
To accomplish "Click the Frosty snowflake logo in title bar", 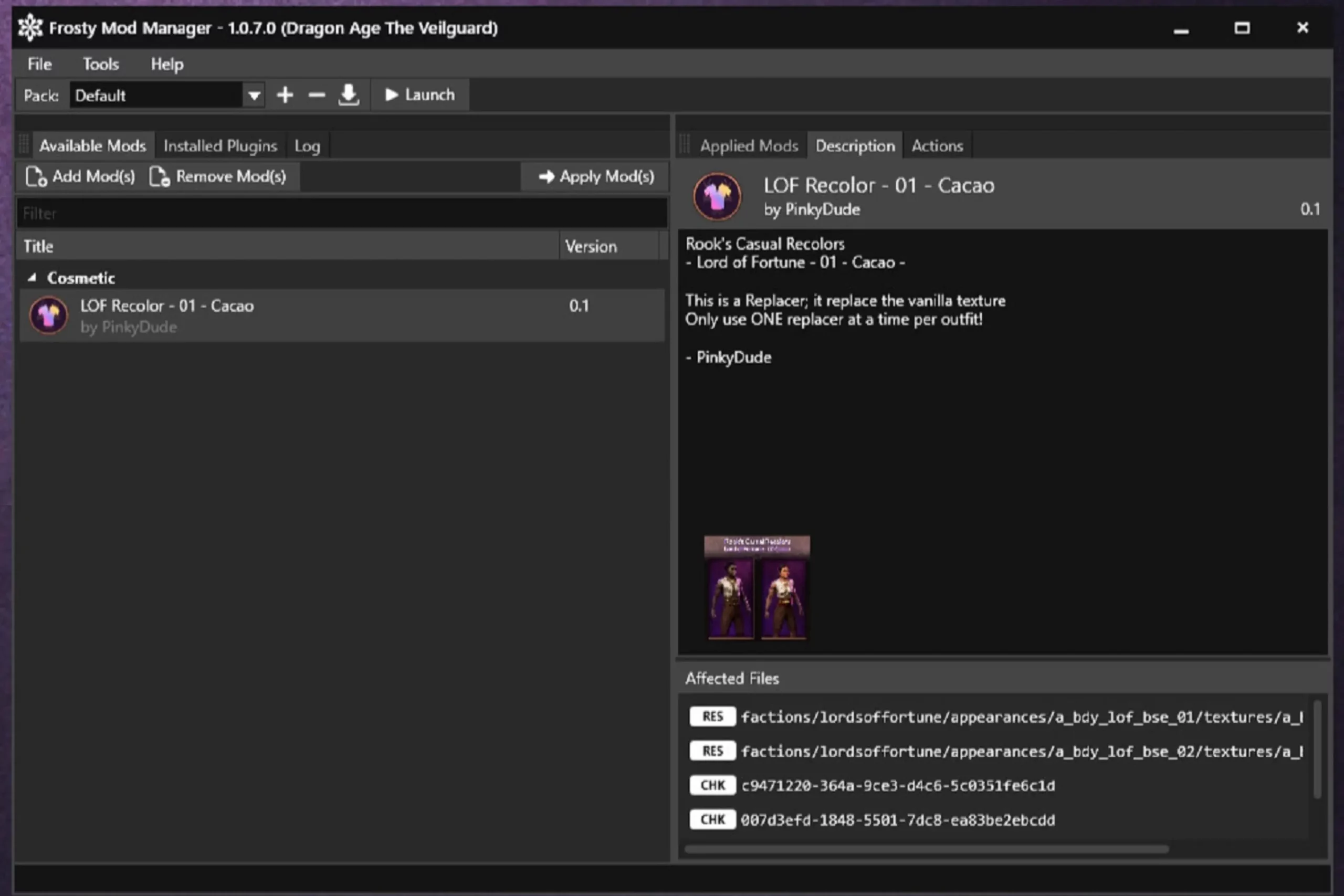I will click(x=30, y=27).
